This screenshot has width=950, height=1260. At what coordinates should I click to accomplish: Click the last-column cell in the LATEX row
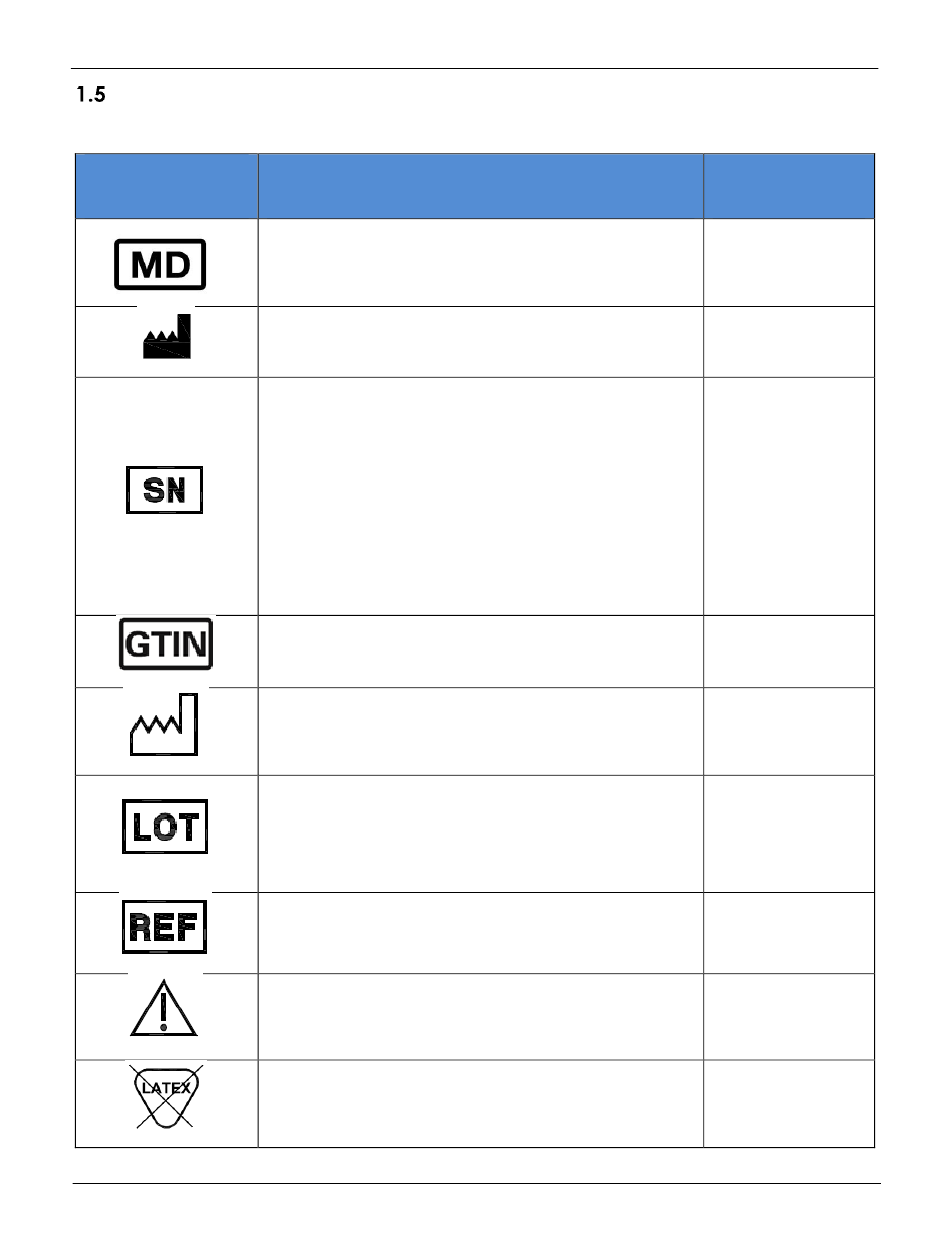coord(789,1104)
